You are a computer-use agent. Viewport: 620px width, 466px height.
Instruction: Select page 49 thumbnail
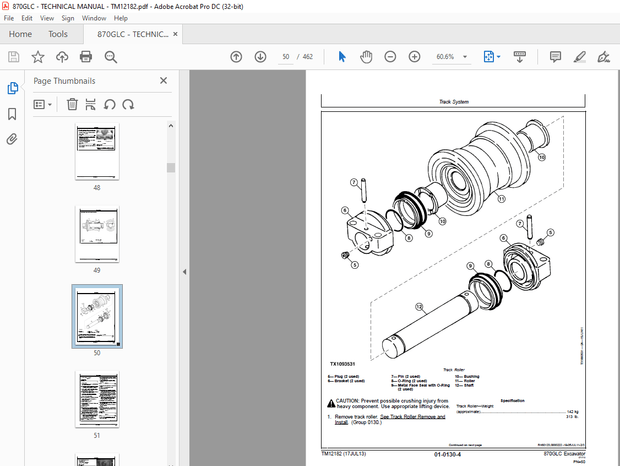[x=97, y=234]
